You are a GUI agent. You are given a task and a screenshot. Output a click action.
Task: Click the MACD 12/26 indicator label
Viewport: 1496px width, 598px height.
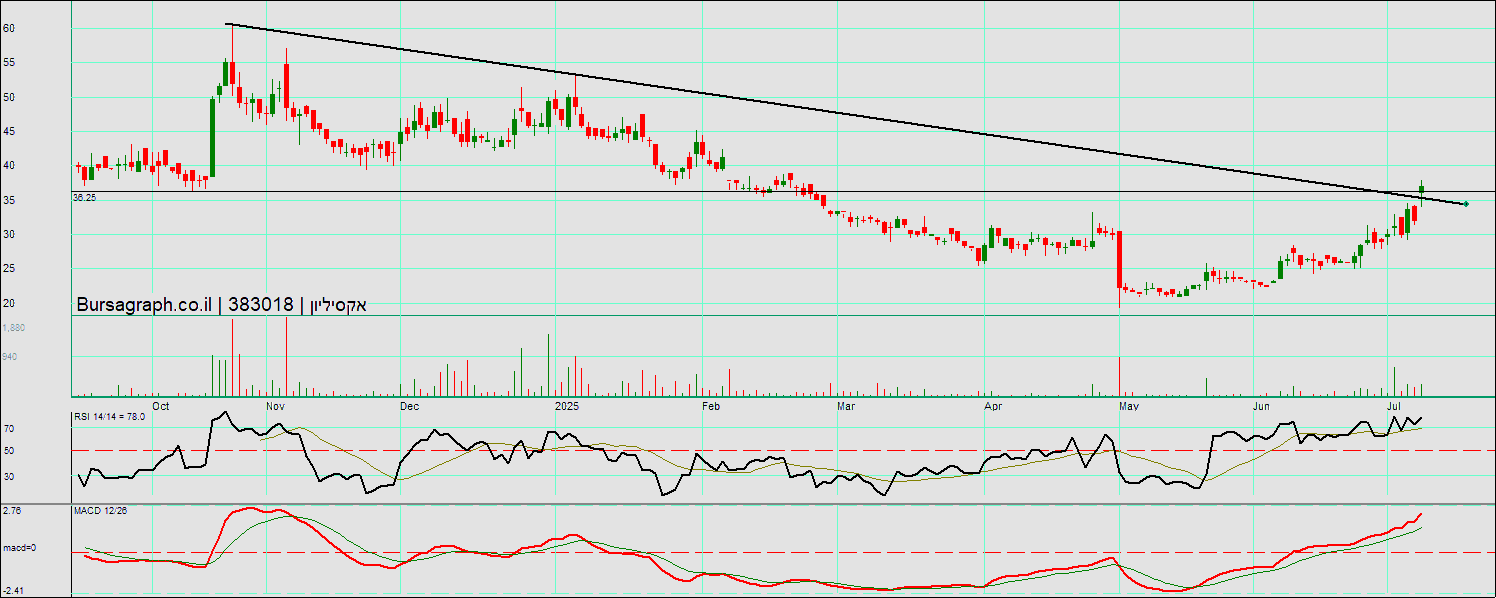coord(100,510)
